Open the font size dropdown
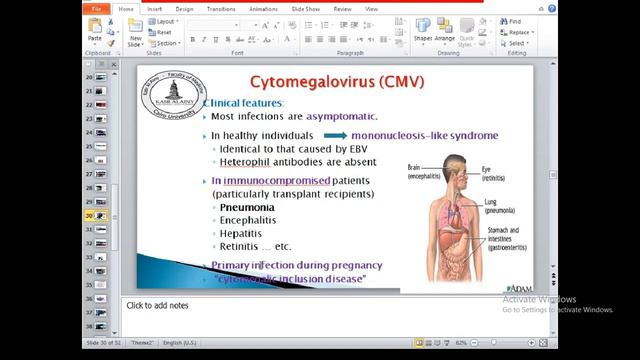The width and height of the screenshot is (640, 360). click(256, 26)
